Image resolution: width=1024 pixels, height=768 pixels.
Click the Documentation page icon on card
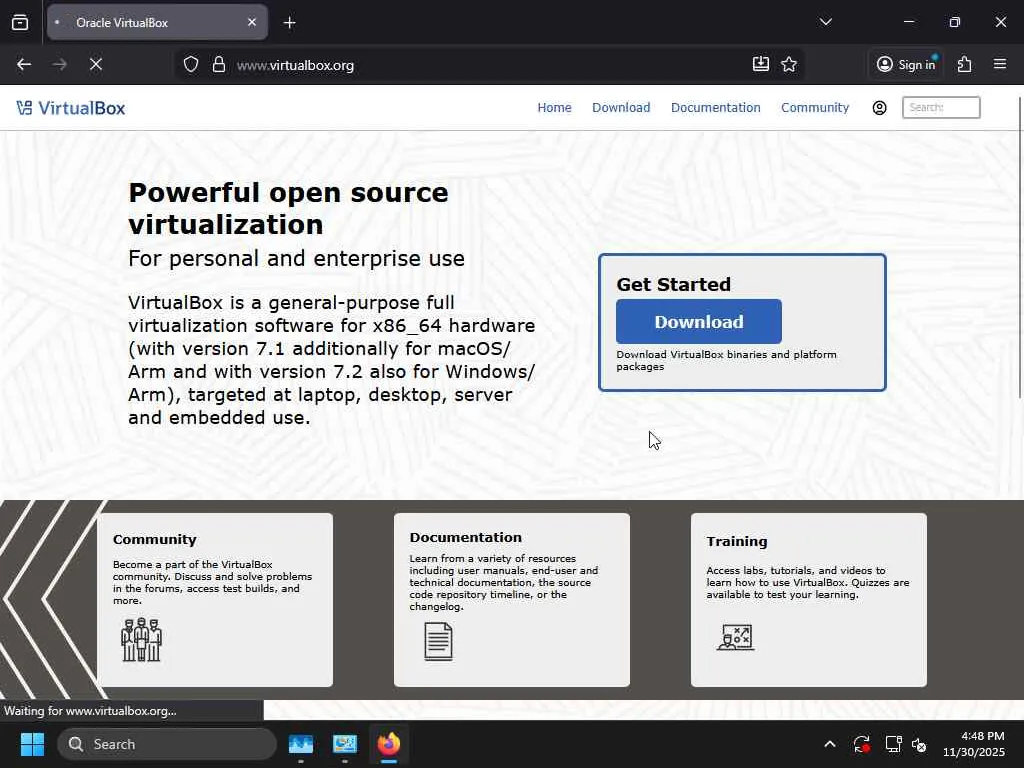(x=438, y=641)
